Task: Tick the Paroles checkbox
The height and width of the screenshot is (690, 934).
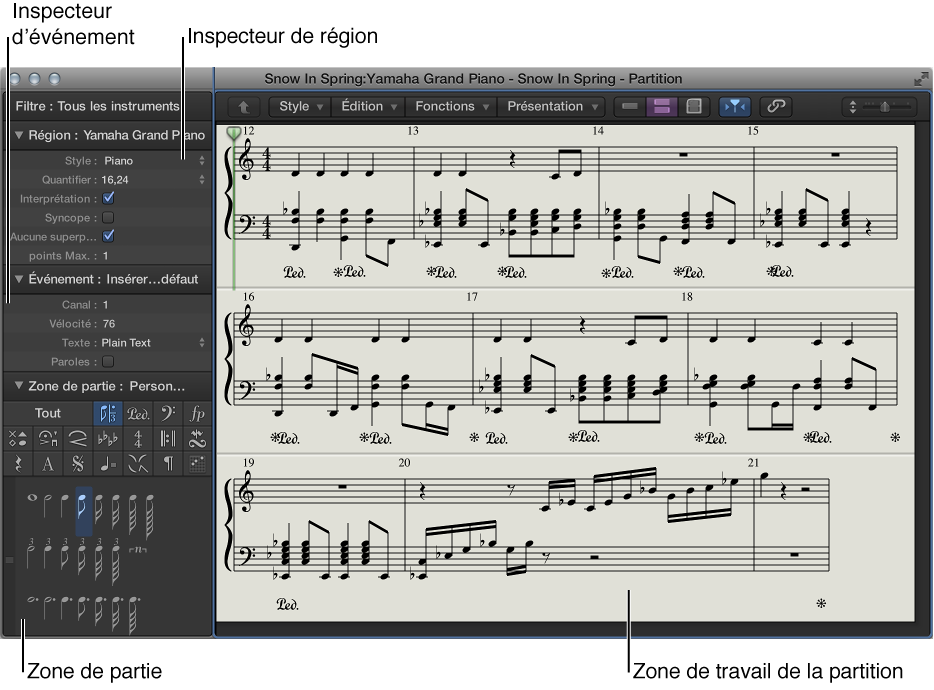Action: pyautogui.click(x=109, y=361)
